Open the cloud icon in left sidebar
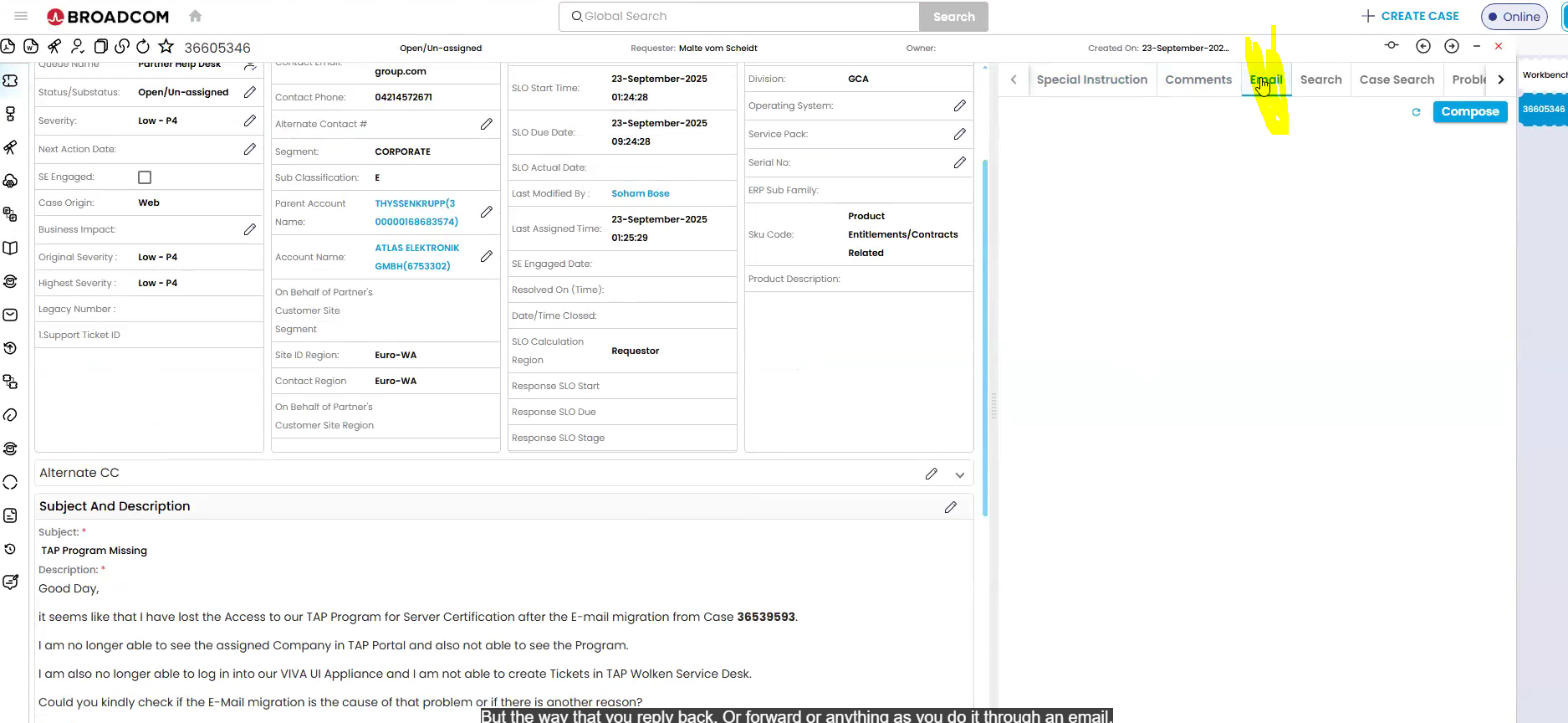This screenshot has height=723, width=1568. pyautogui.click(x=11, y=181)
